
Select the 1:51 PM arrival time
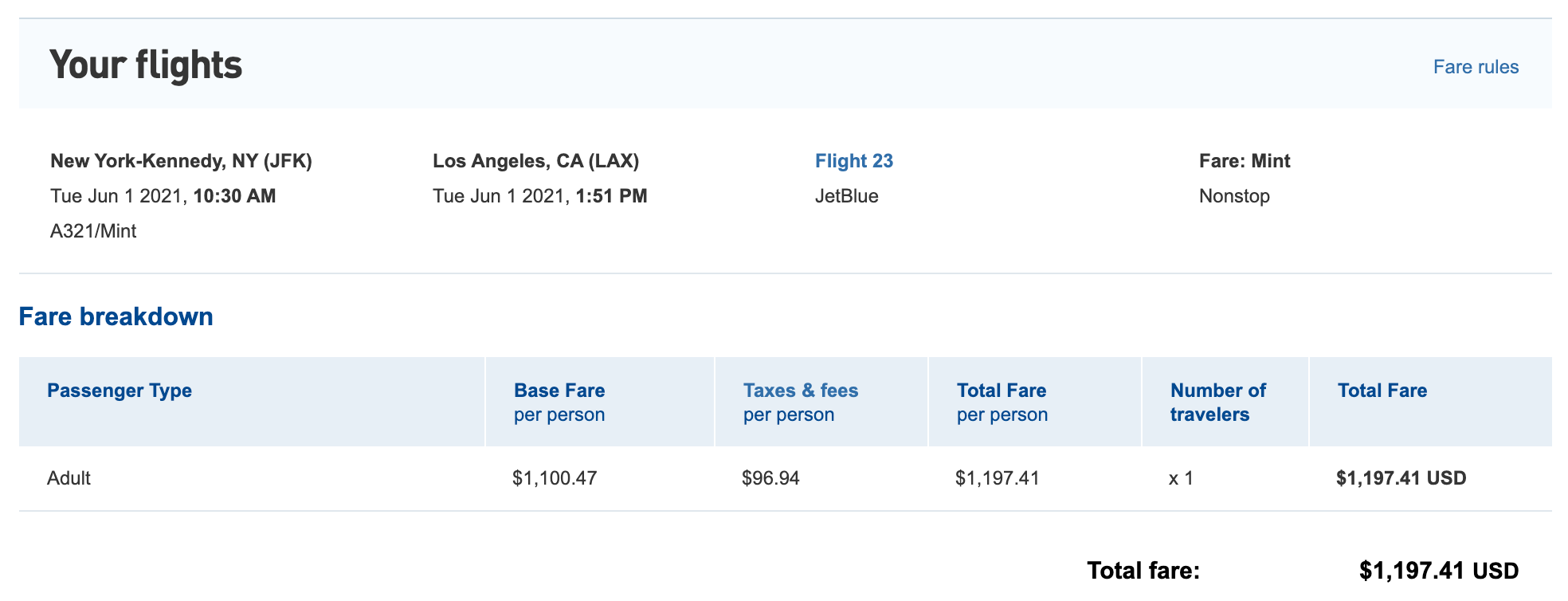point(611,196)
